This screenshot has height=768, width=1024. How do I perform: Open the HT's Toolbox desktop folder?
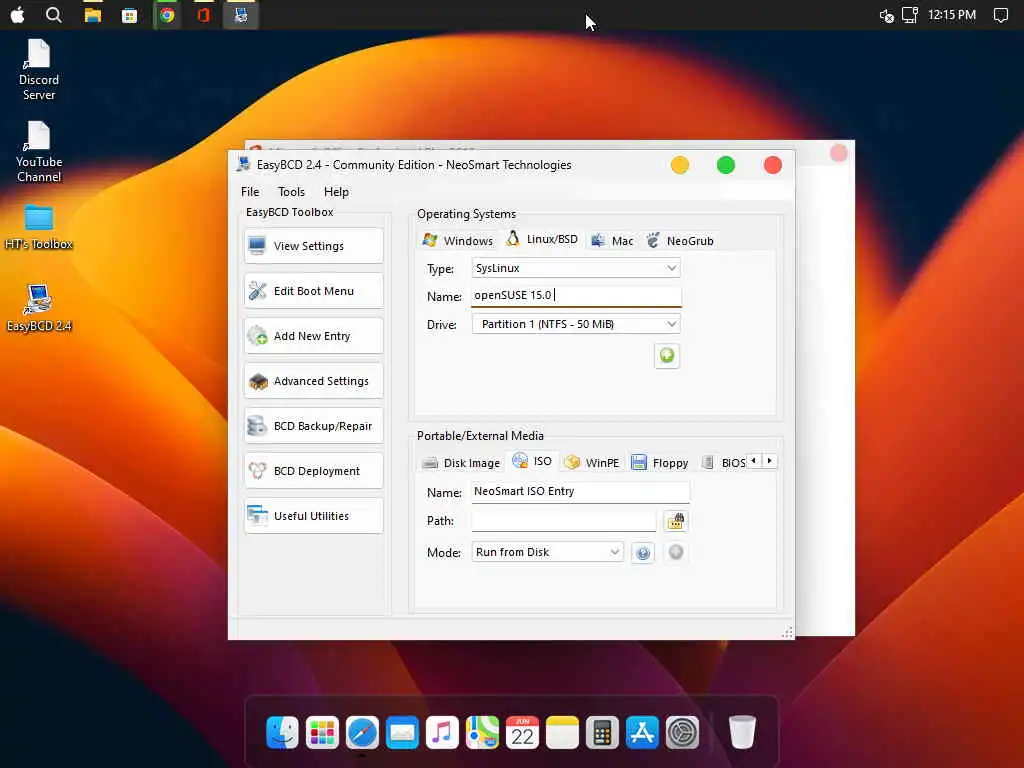[x=39, y=227]
